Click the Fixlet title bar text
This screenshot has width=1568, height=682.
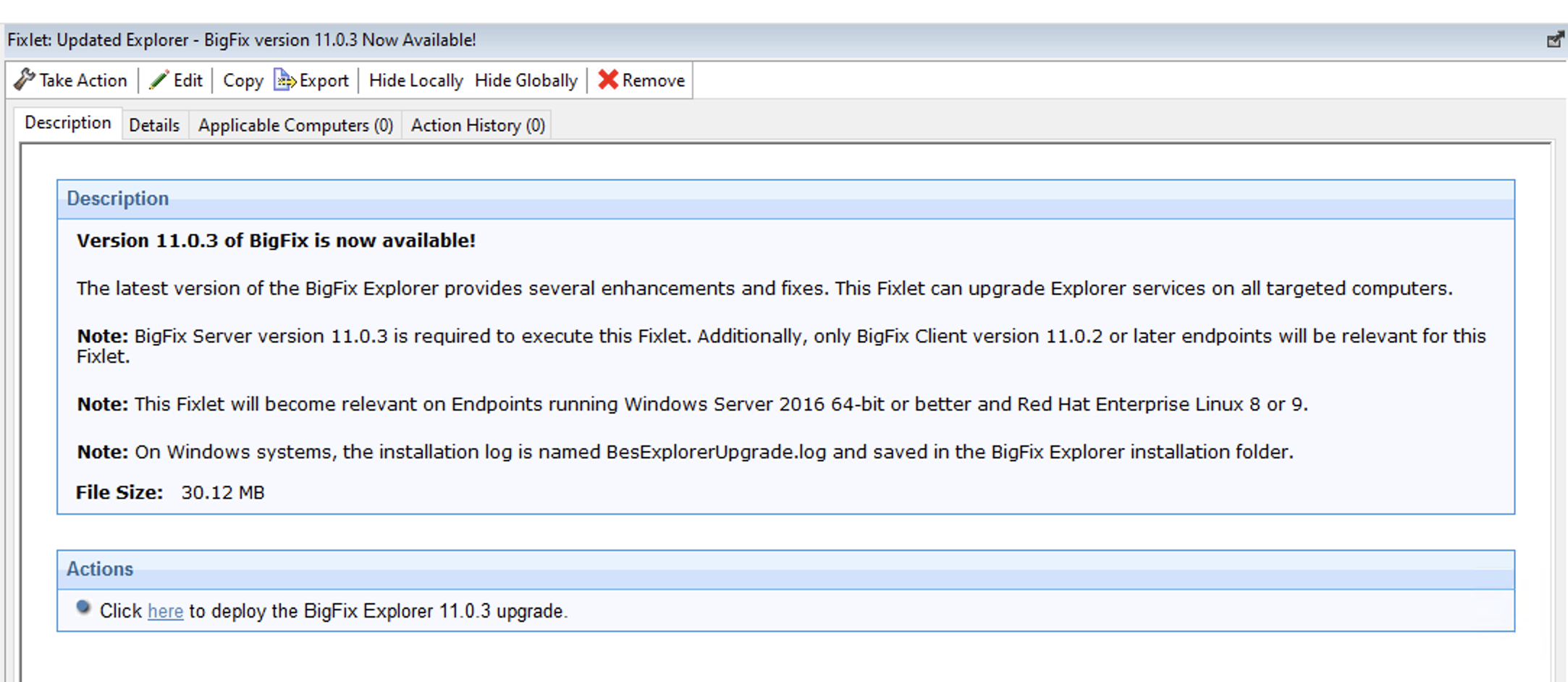242,40
